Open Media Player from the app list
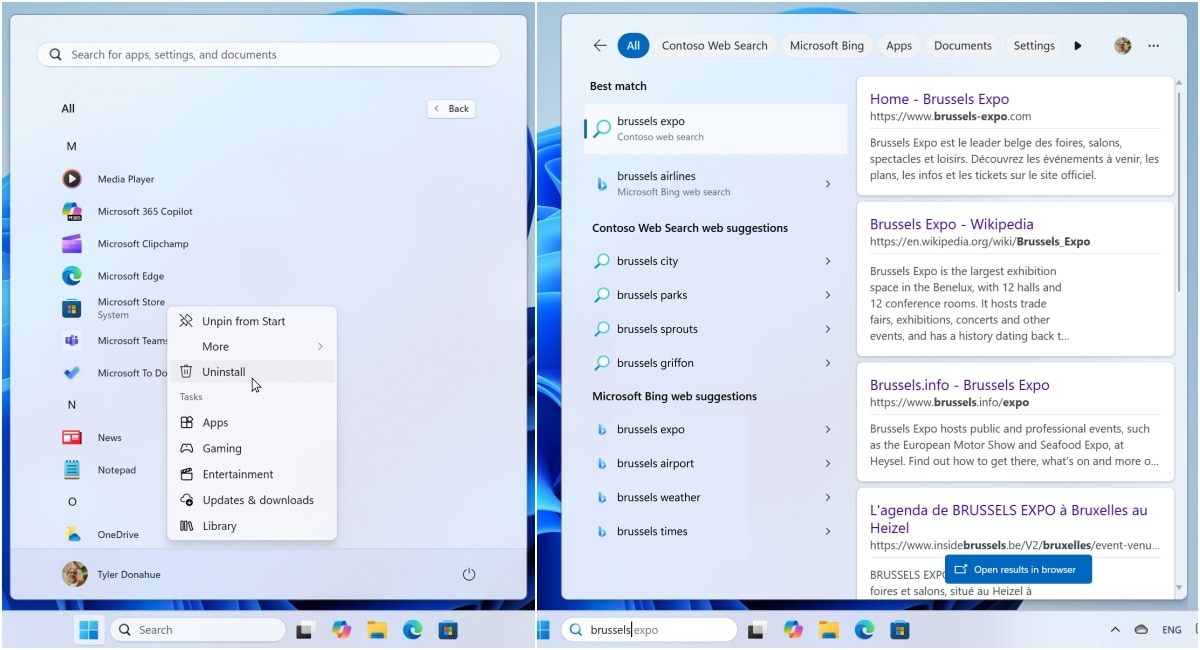 pos(72,179)
